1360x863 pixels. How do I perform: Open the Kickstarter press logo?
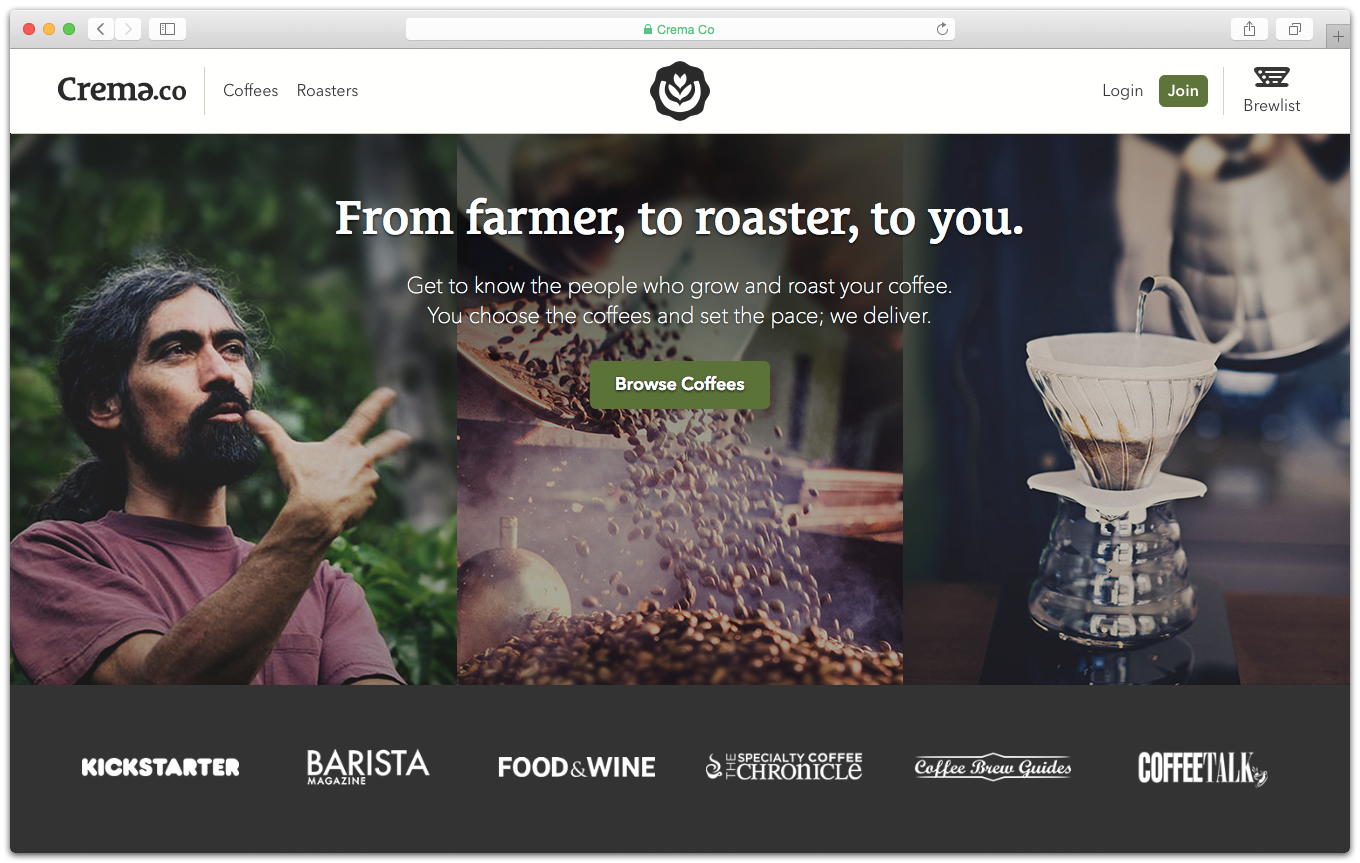[x=161, y=767]
